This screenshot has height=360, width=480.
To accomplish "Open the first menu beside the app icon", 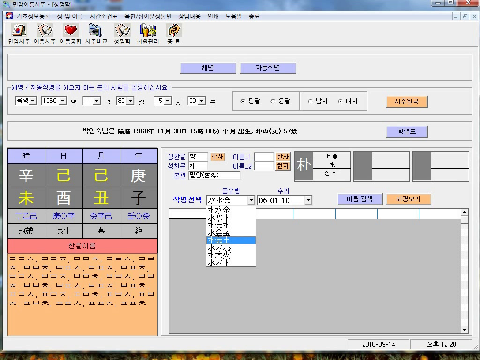I will [x=33, y=16].
